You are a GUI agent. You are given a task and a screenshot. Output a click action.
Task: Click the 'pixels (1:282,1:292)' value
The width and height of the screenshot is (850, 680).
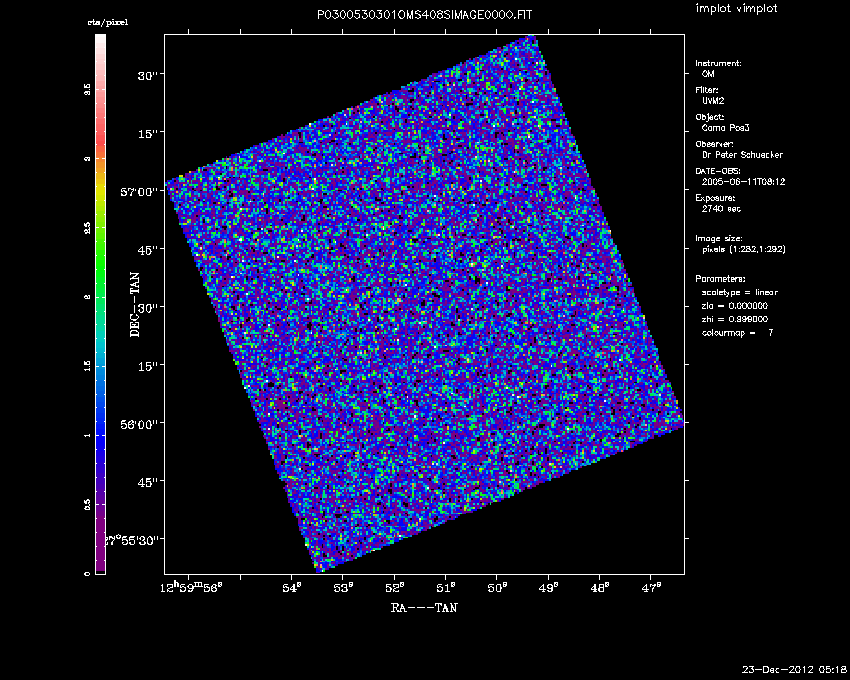(744, 249)
